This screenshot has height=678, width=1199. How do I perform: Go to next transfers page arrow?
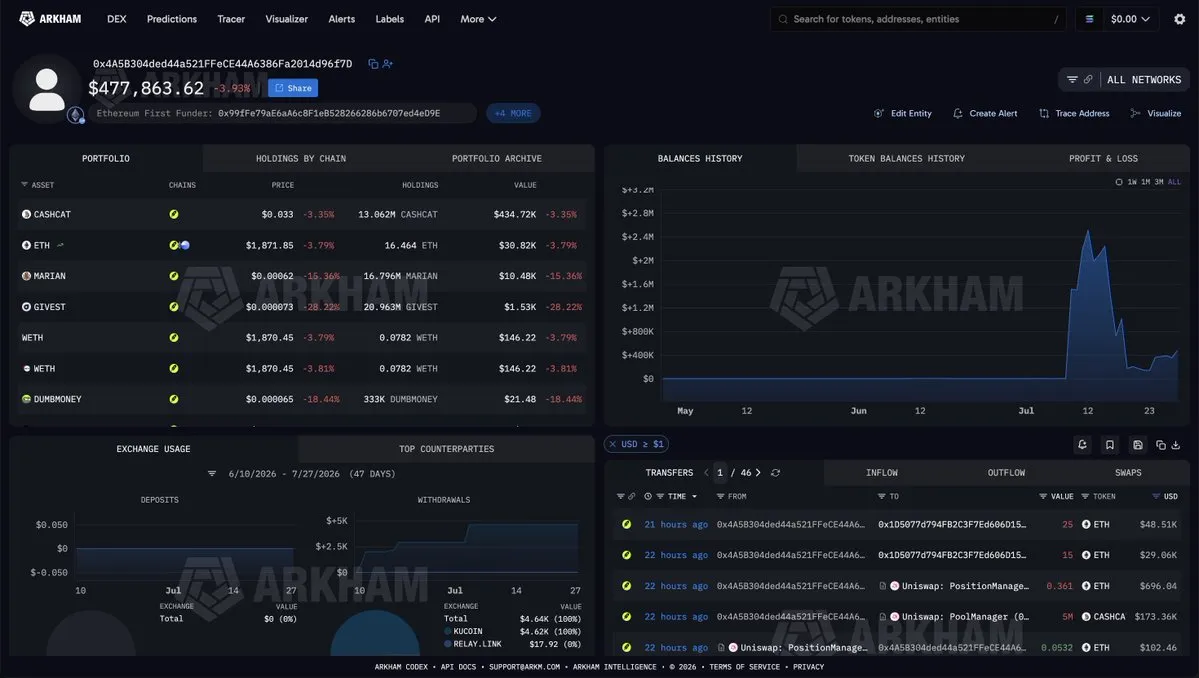(x=758, y=473)
